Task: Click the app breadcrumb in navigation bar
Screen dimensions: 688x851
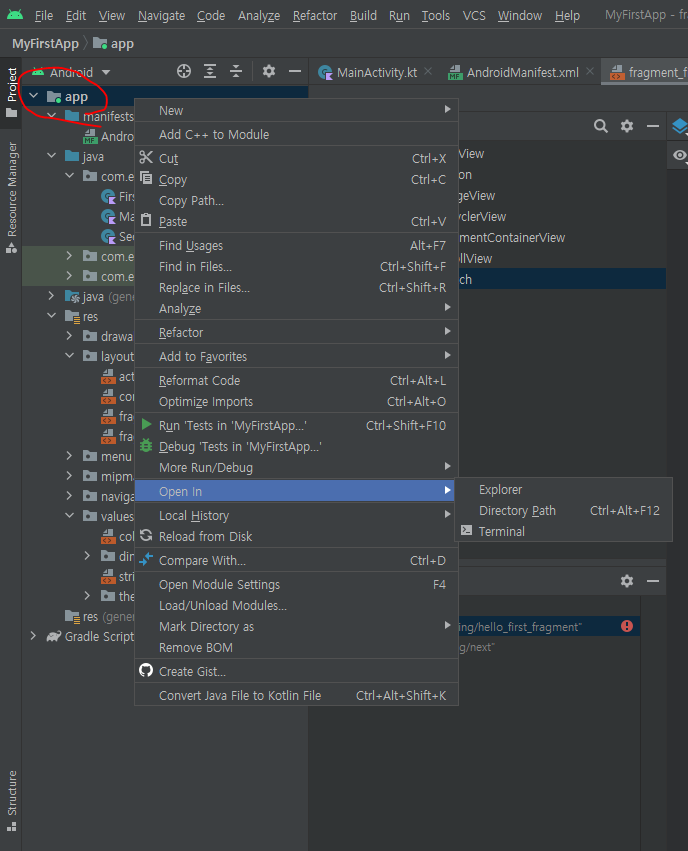Action: 113,43
